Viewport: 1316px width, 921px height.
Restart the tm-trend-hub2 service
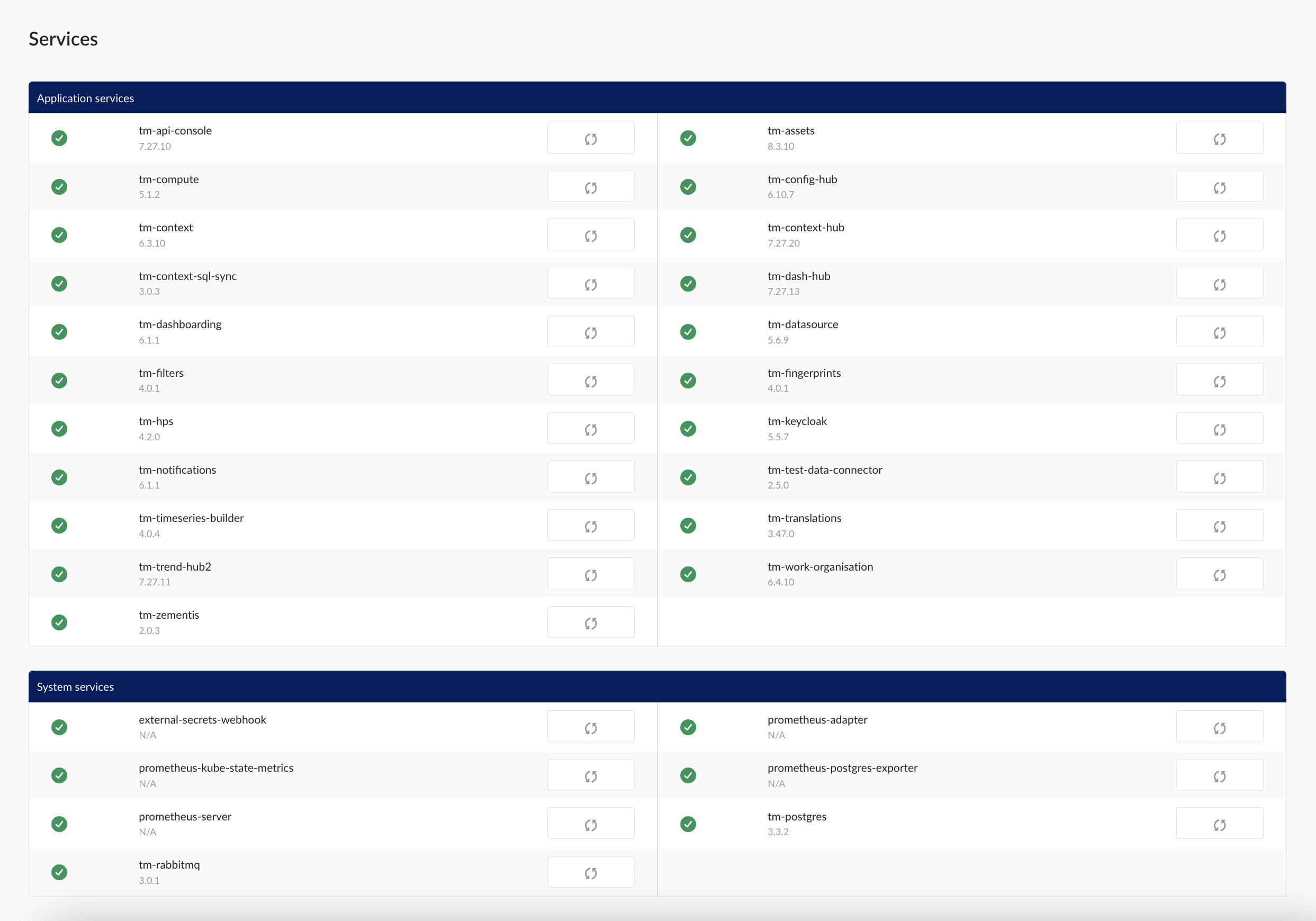tap(590, 574)
